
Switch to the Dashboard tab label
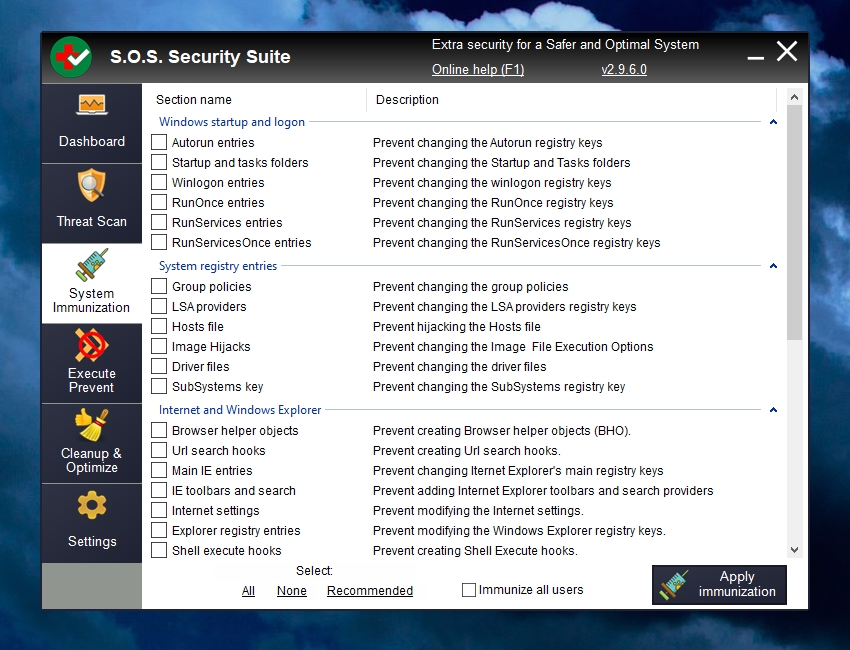click(x=92, y=141)
